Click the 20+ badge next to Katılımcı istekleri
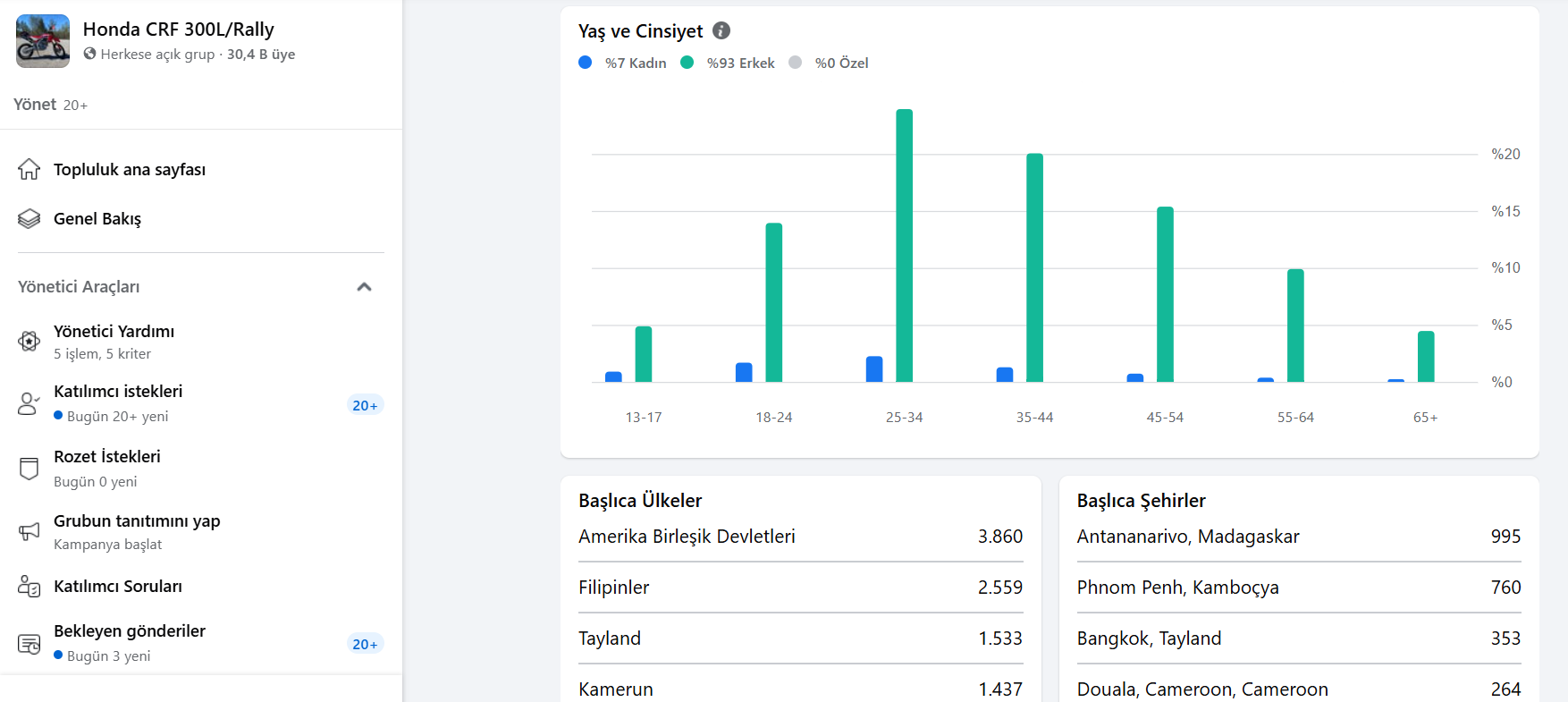 365,405
